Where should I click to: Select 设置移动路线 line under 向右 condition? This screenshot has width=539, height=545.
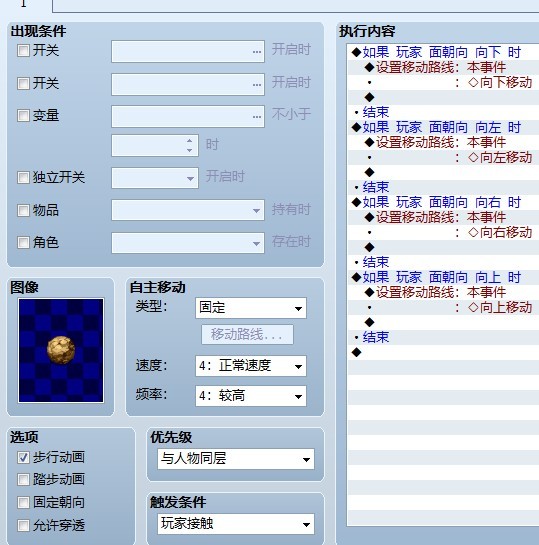(443, 218)
